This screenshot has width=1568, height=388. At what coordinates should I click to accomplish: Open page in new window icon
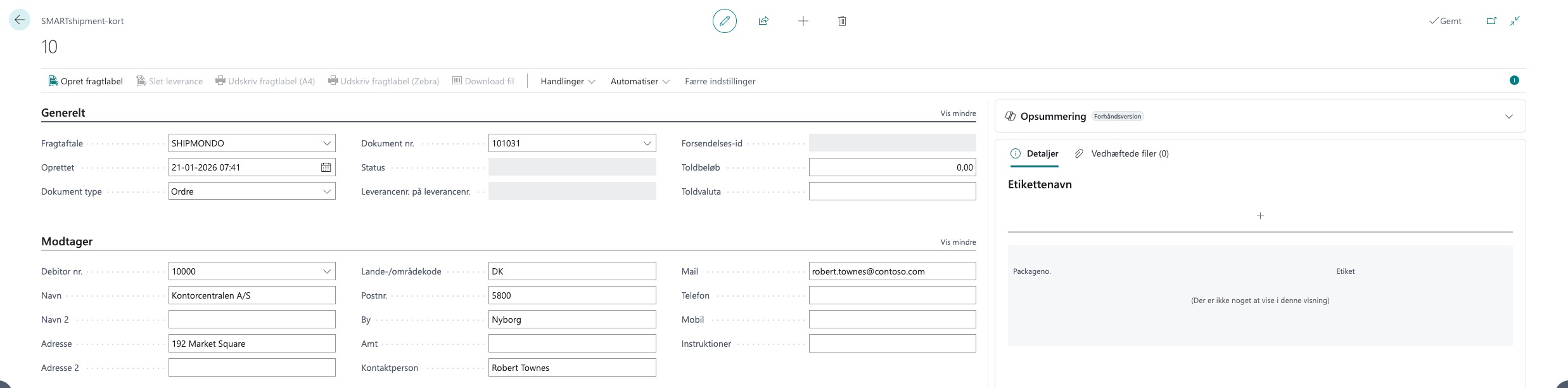click(x=1491, y=21)
